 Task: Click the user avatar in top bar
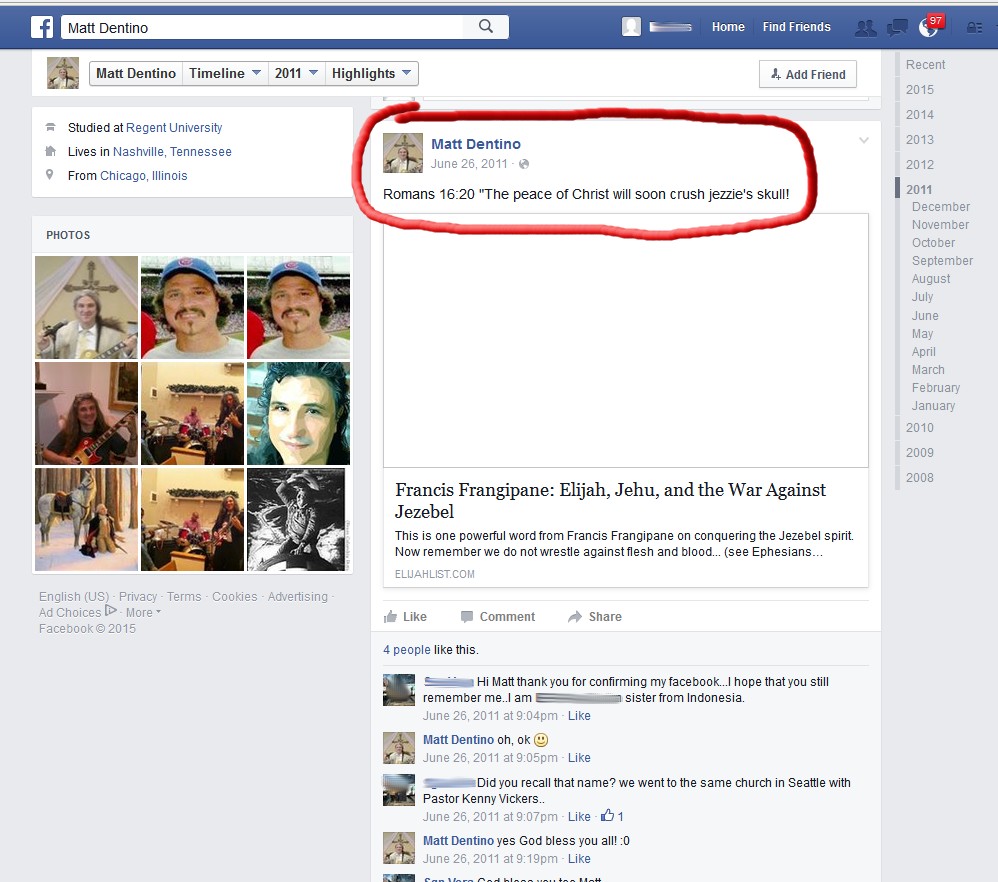click(x=631, y=27)
